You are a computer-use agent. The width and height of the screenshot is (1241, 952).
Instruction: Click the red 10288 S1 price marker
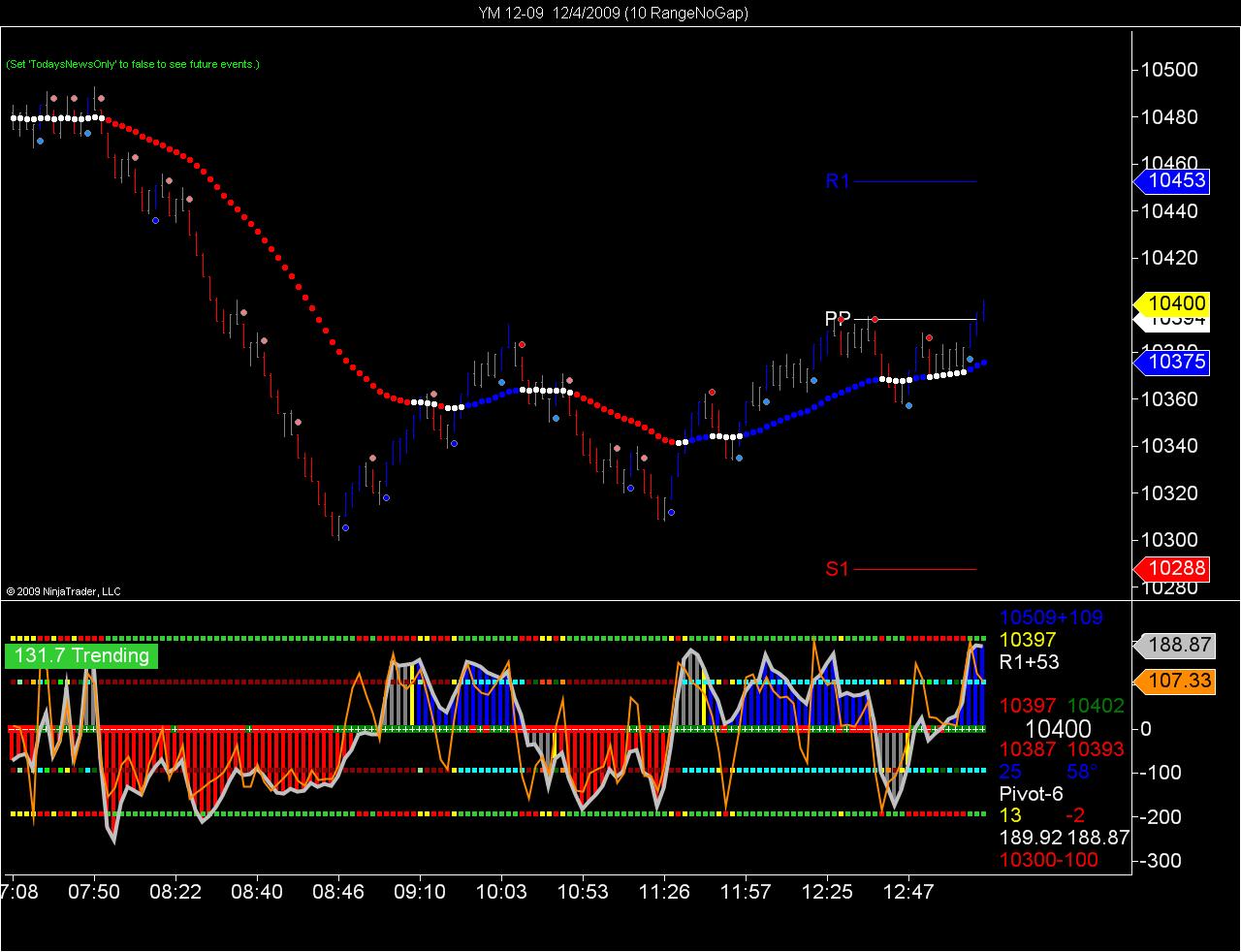pos(1171,568)
